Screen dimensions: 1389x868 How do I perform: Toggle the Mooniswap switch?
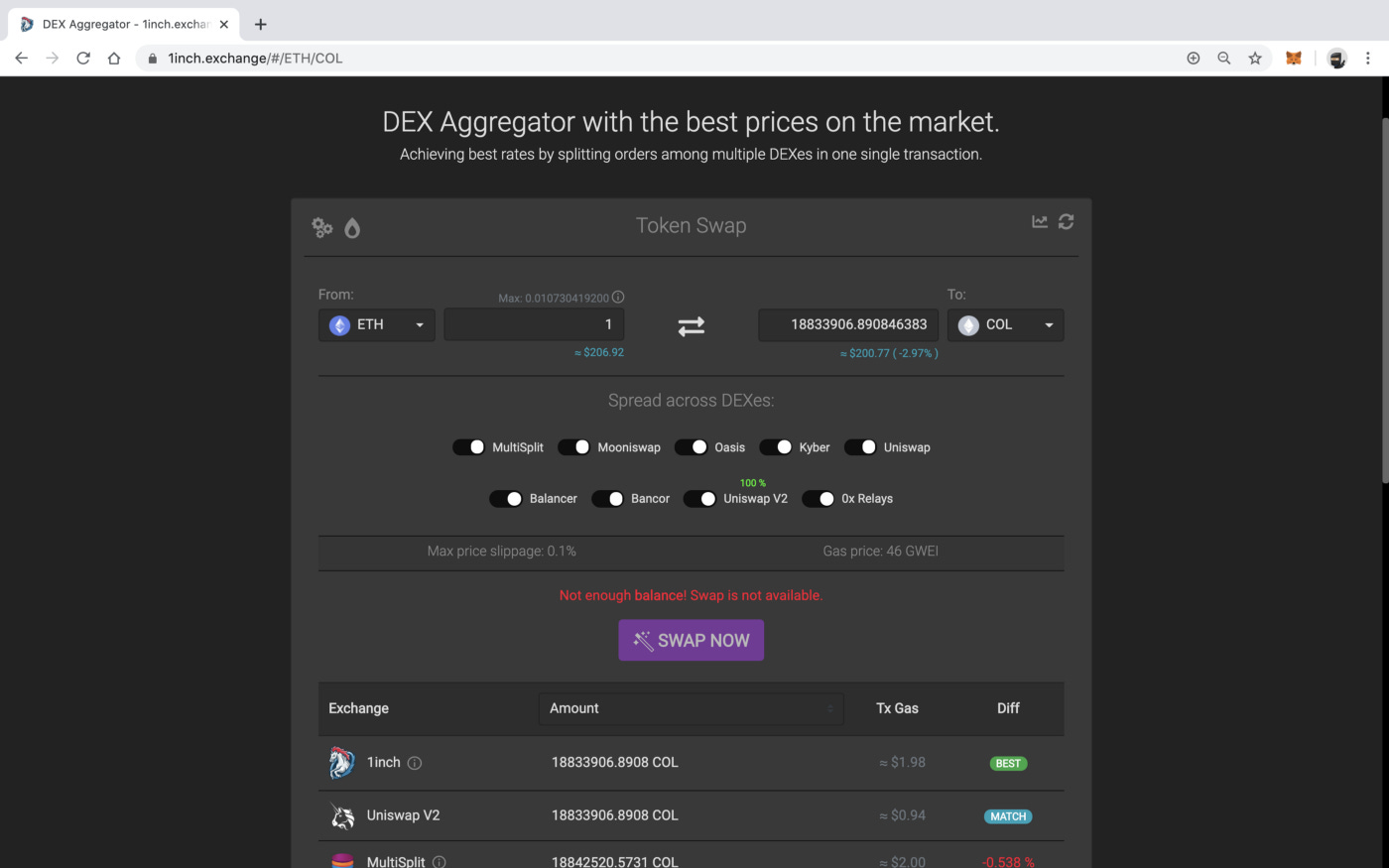[573, 447]
